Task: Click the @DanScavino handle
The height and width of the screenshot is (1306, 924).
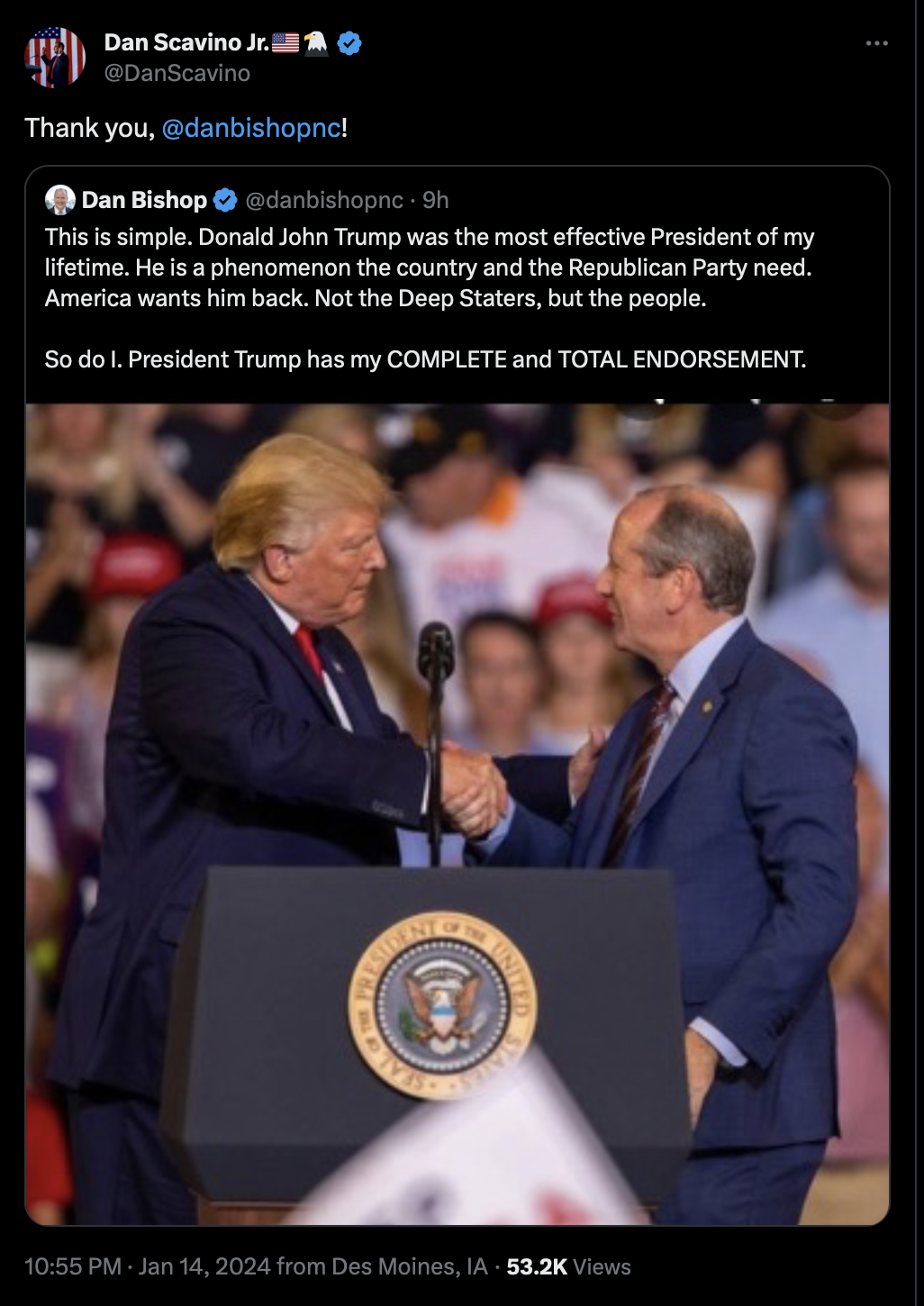Action: pyautogui.click(x=177, y=73)
